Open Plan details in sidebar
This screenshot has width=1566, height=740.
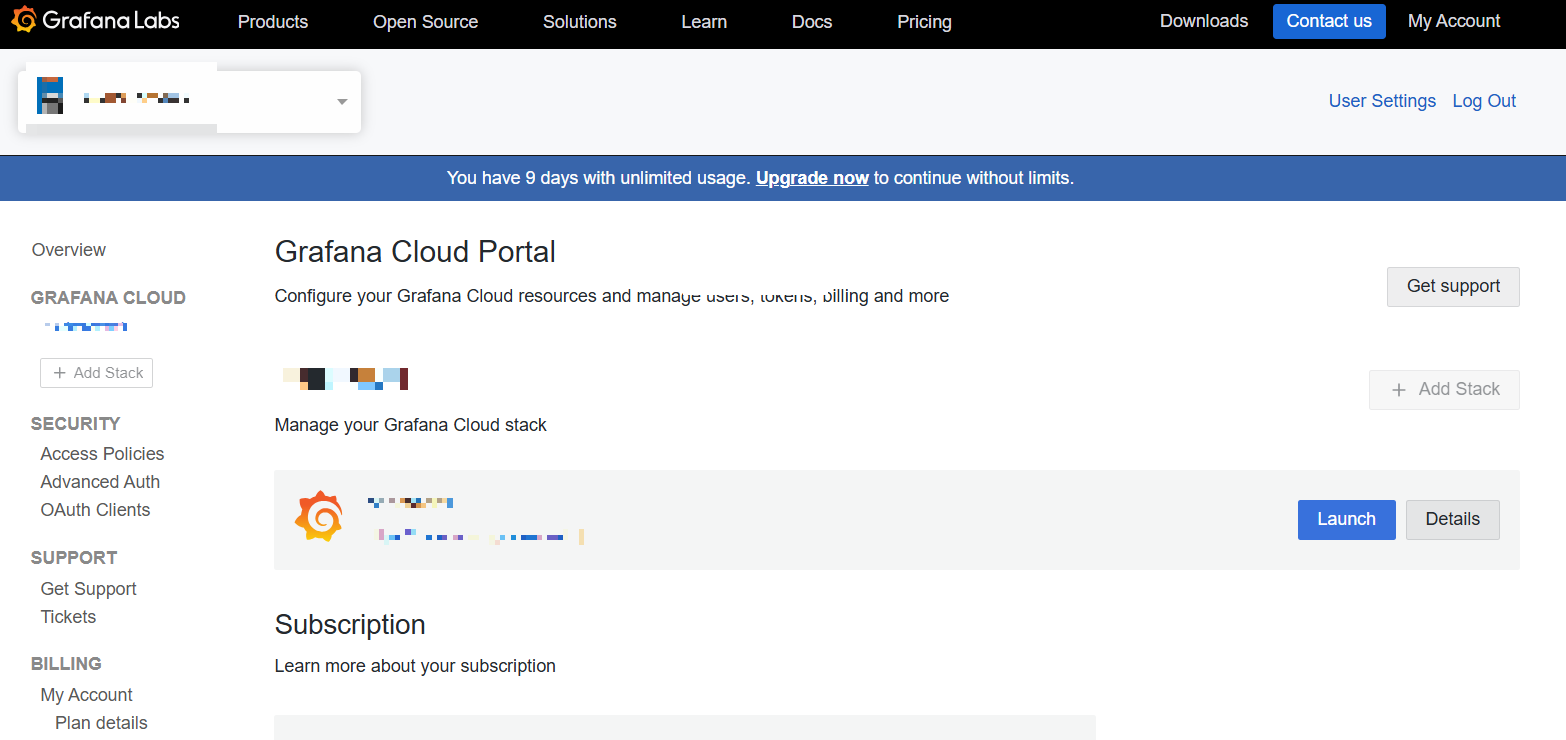tap(101, 723)
